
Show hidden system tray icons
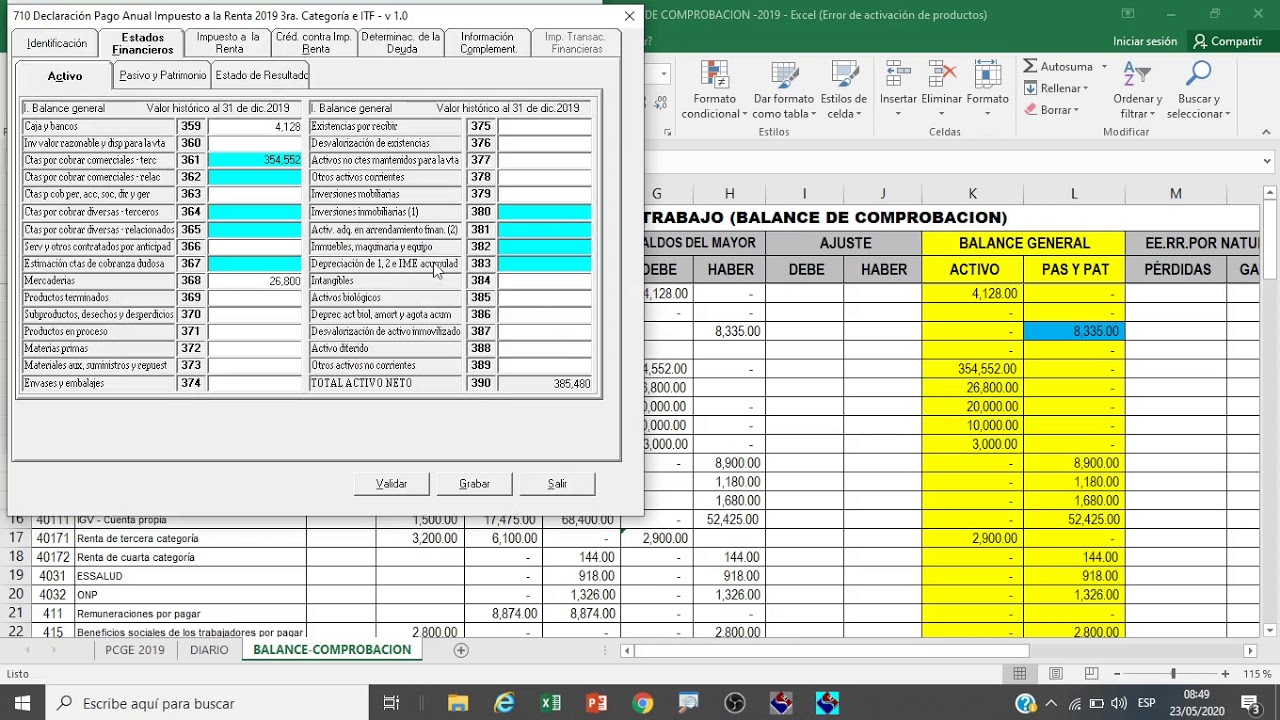pyautogui.click(x=1050, y=703)
